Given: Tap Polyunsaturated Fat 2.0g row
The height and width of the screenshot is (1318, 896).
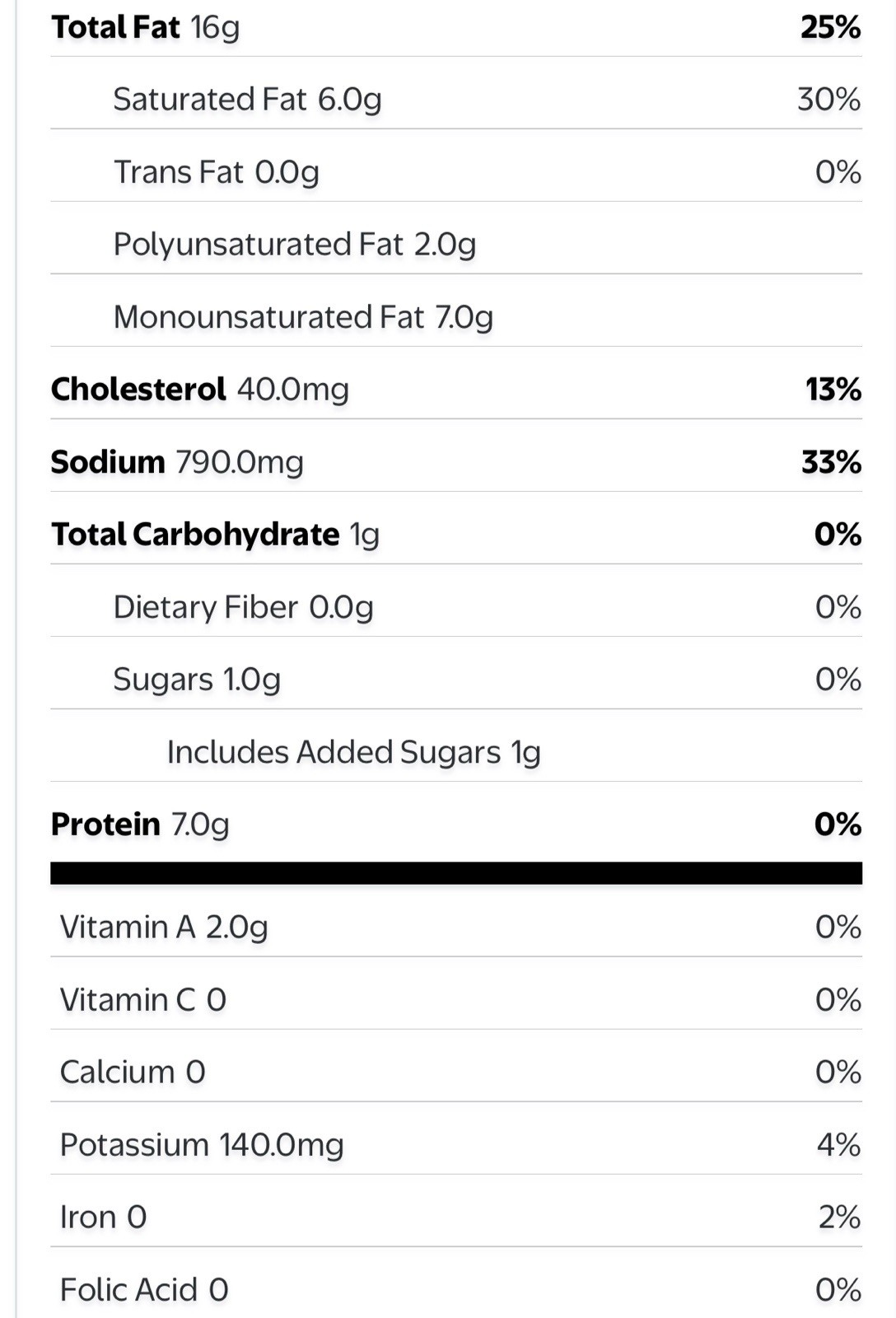Looking at the screenshot, I should click(456, 244).
